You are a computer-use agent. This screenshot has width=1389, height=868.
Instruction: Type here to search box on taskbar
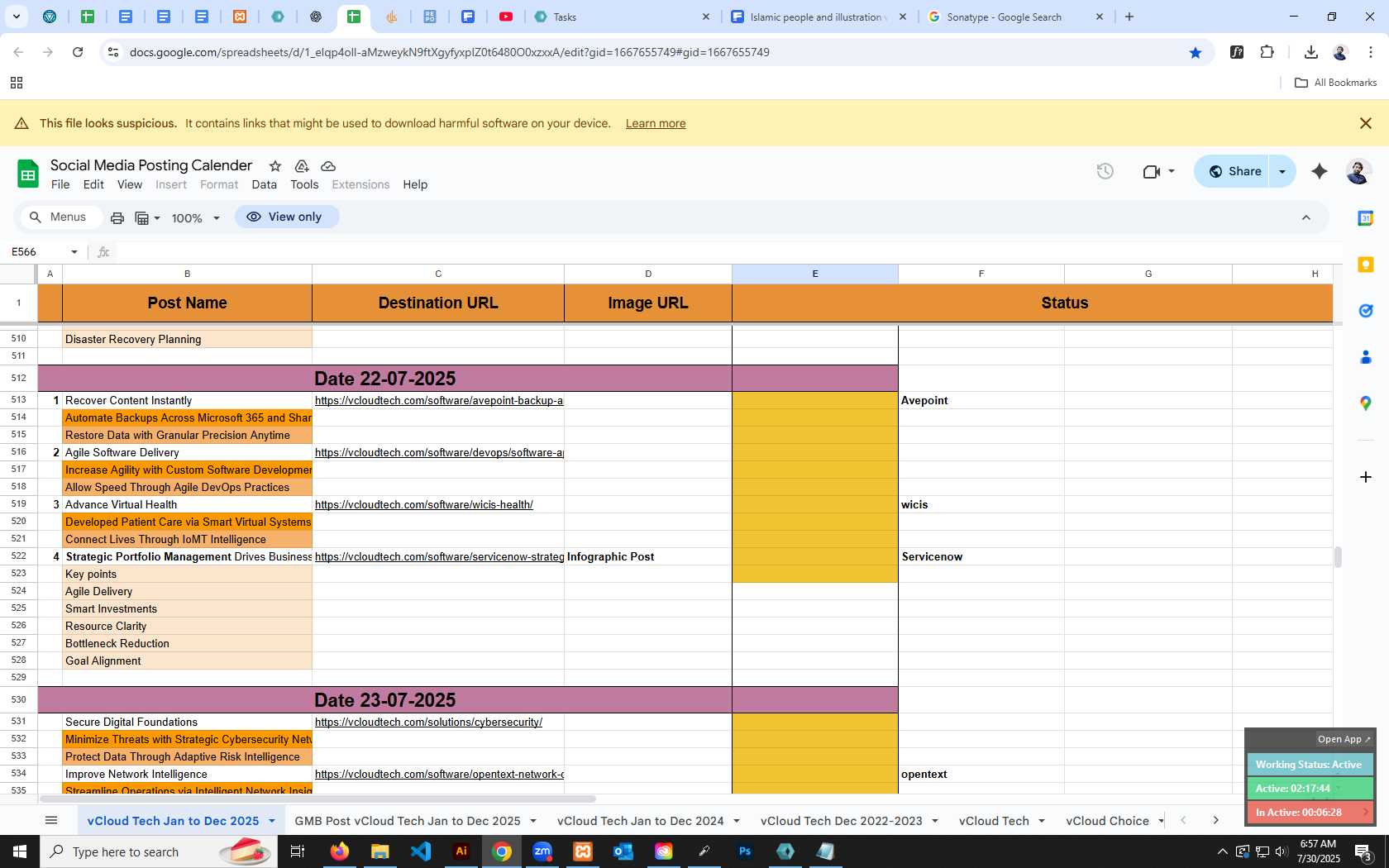[x=157, y=851]
